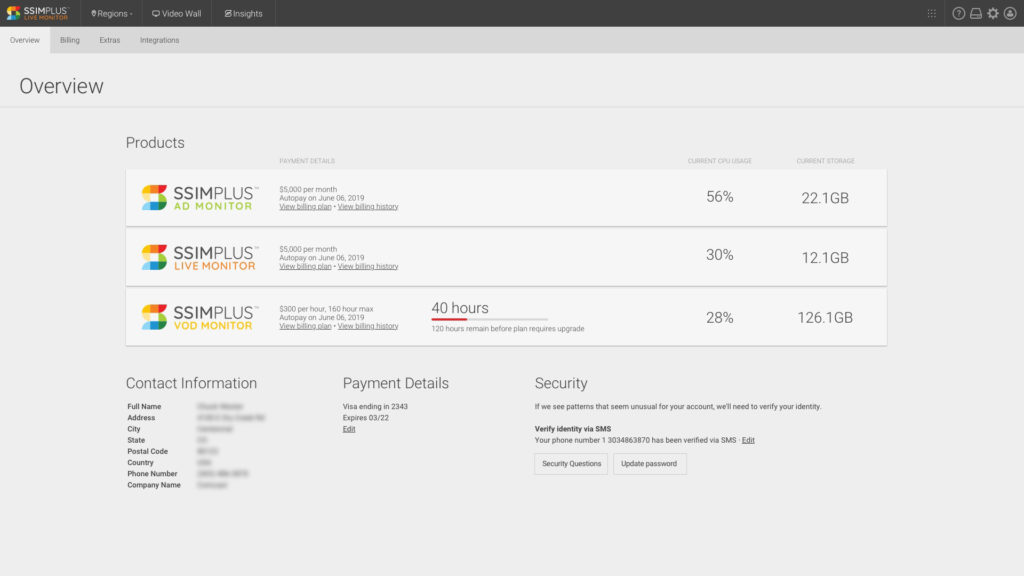The image size is (1024, 576).
Task: Select the Extras tab
Action: (109, 40)
